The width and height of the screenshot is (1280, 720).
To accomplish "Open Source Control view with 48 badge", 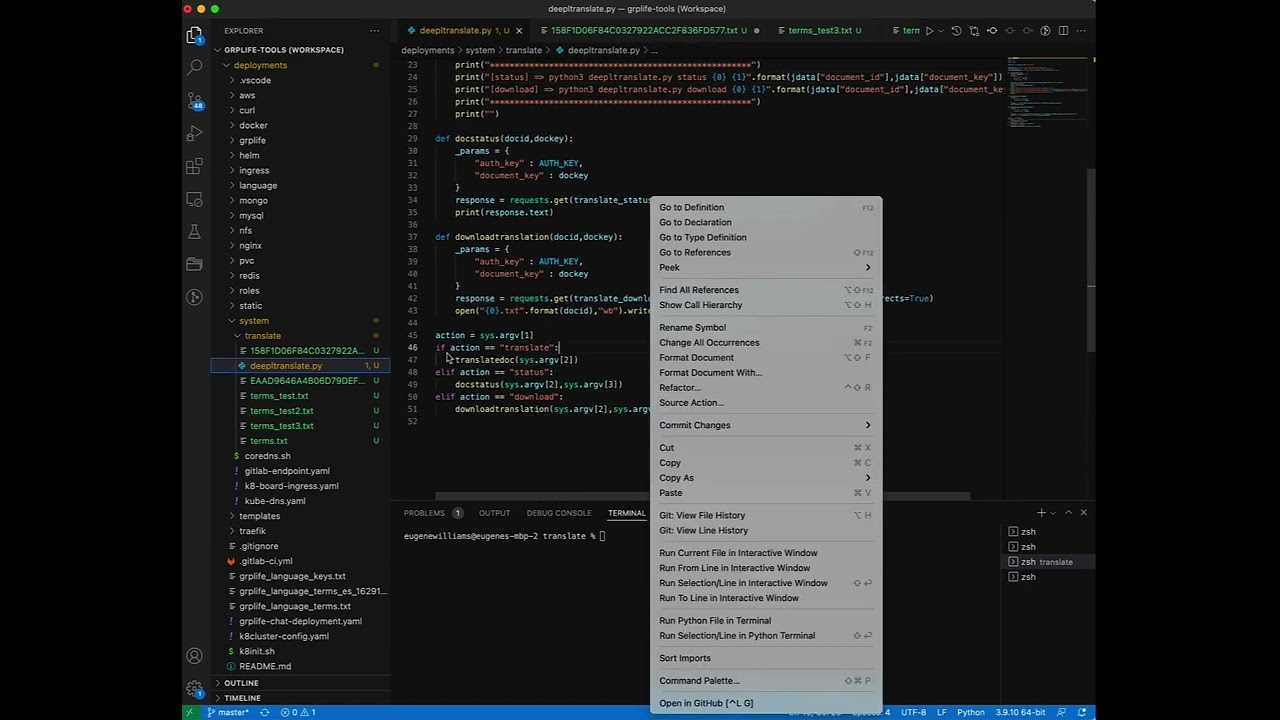I will [194, 100].
